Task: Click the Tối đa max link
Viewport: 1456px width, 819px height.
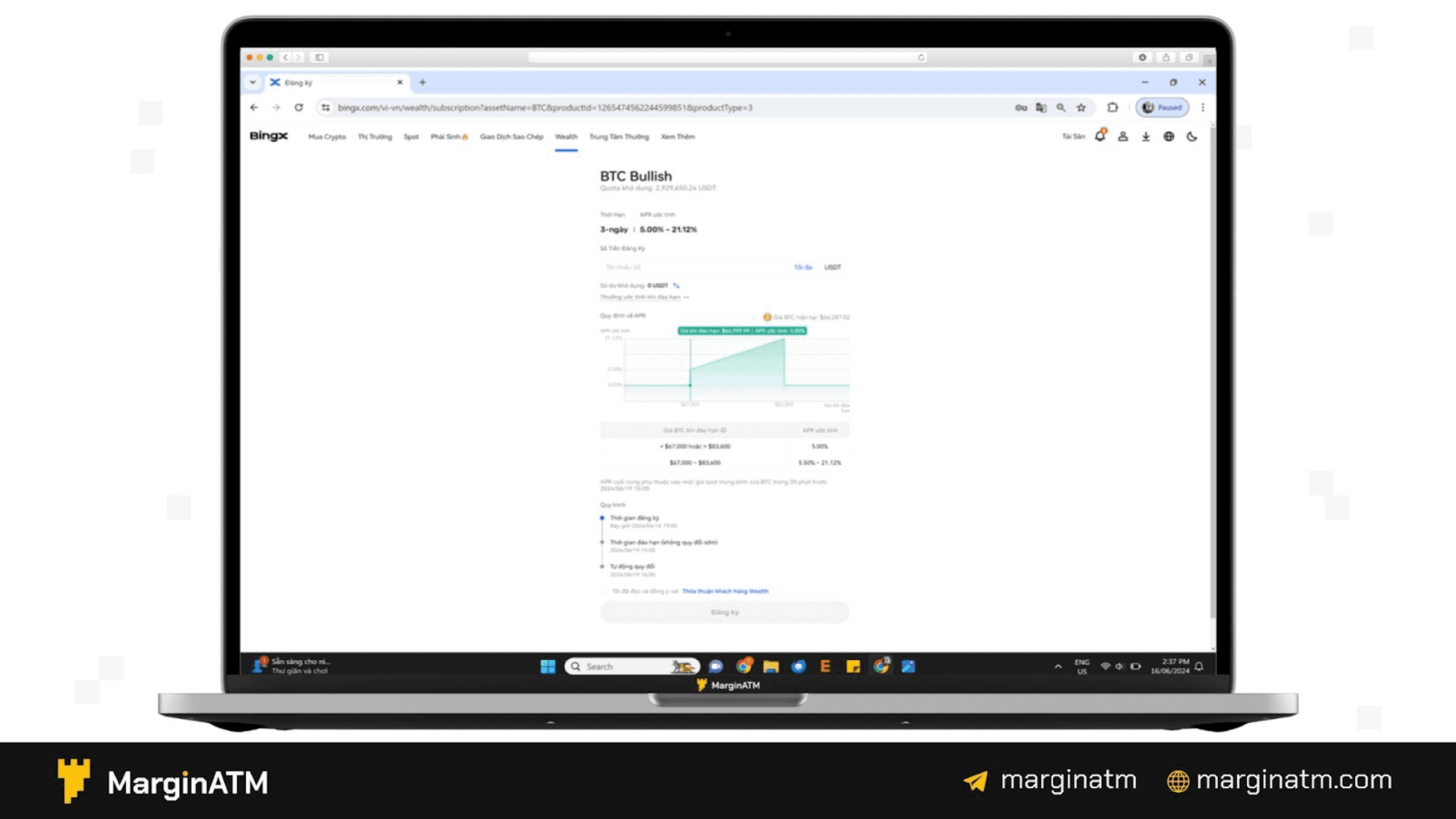Action: click(x=803, y=267)
